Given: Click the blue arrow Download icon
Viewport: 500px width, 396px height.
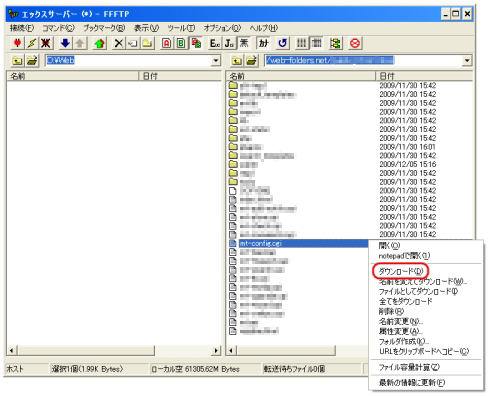Looking at the screenshot, I should [65, 43].
